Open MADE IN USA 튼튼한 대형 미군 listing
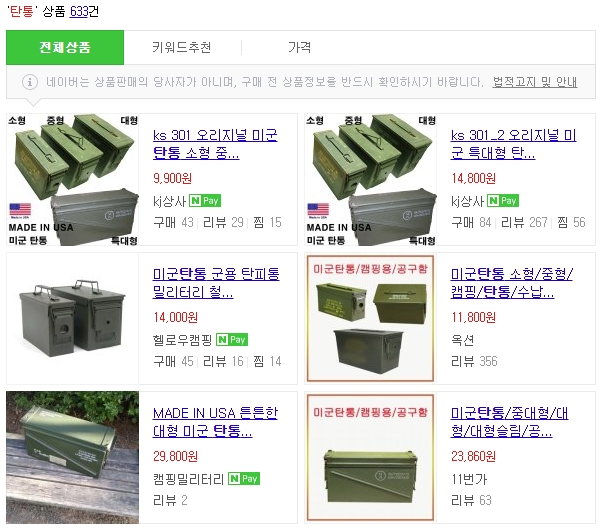The height and width of the screenshot is (531, 601). click(x=216, y=423)
